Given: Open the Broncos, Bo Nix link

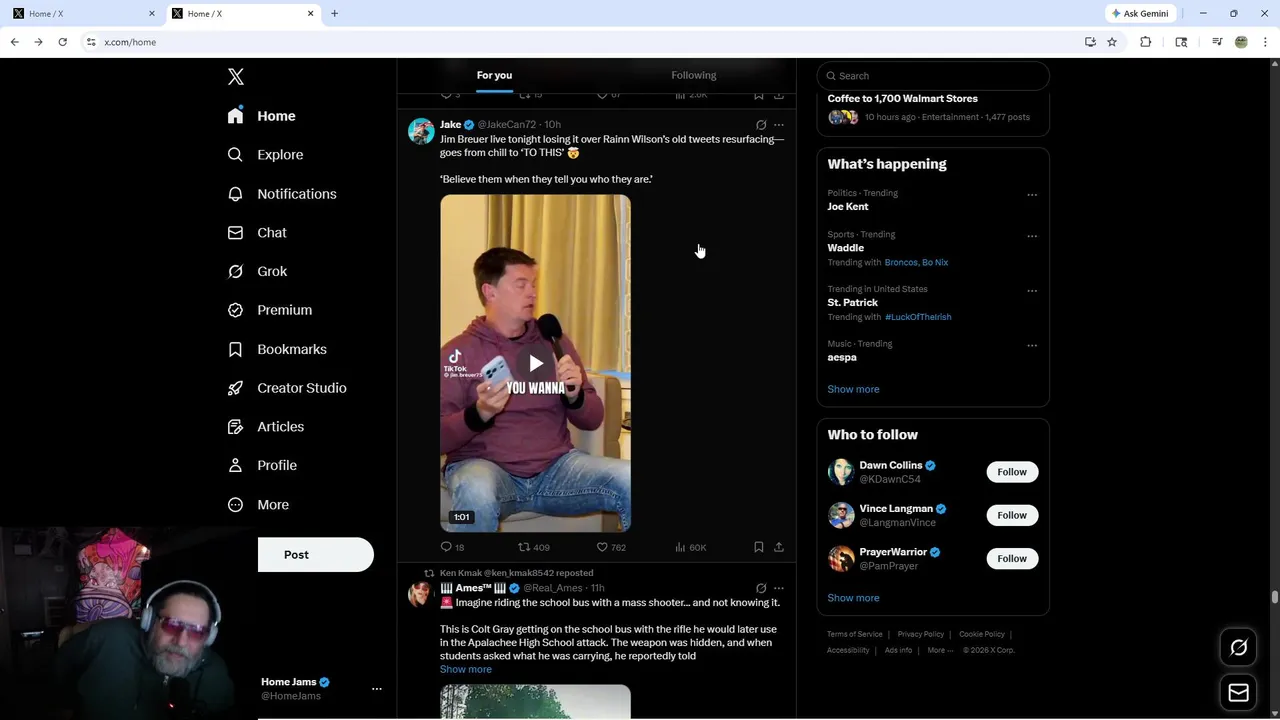Looking at the screenshot, I should [x=916, y=262].
